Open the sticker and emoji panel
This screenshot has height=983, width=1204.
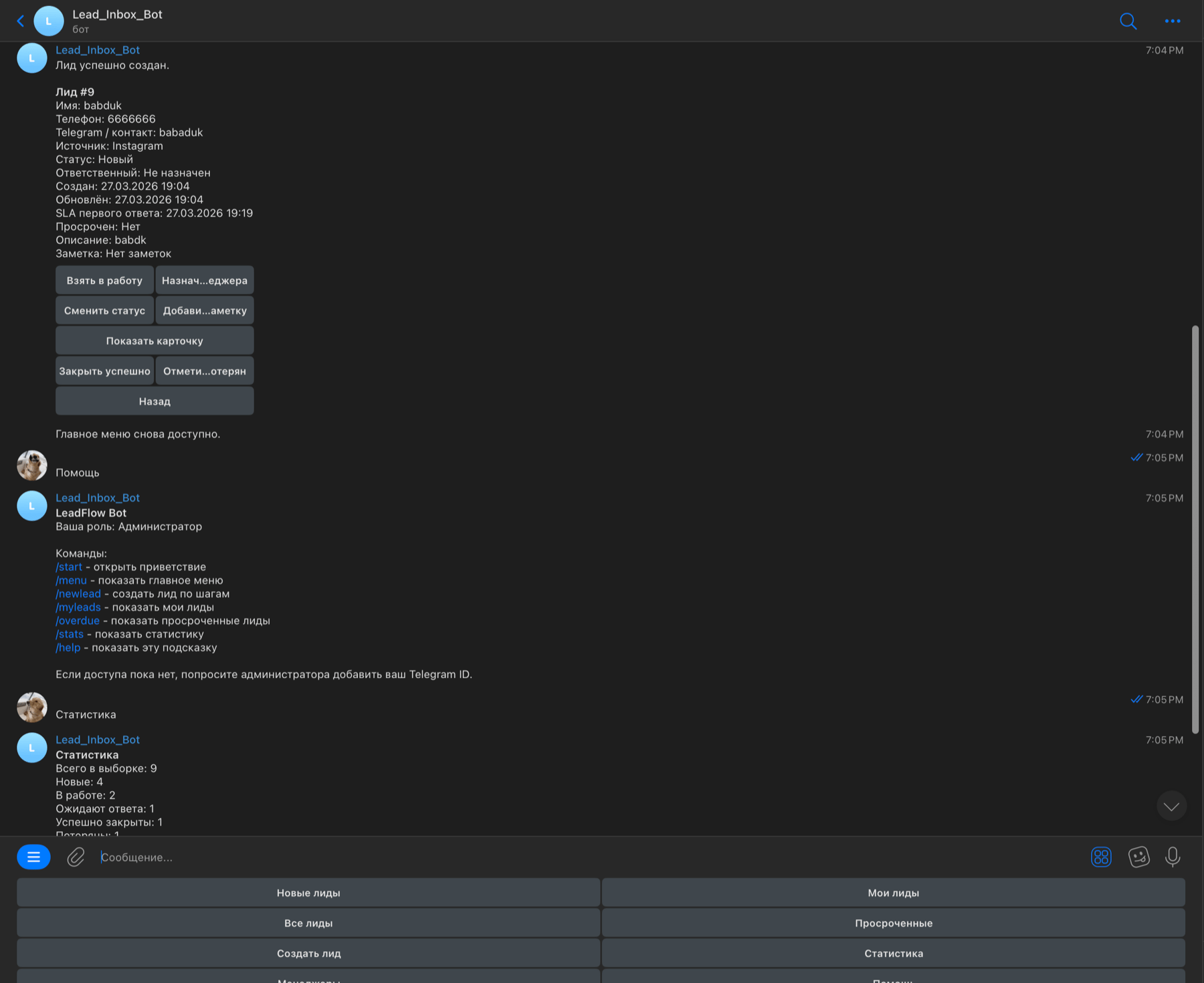[x=1138, y=857]
